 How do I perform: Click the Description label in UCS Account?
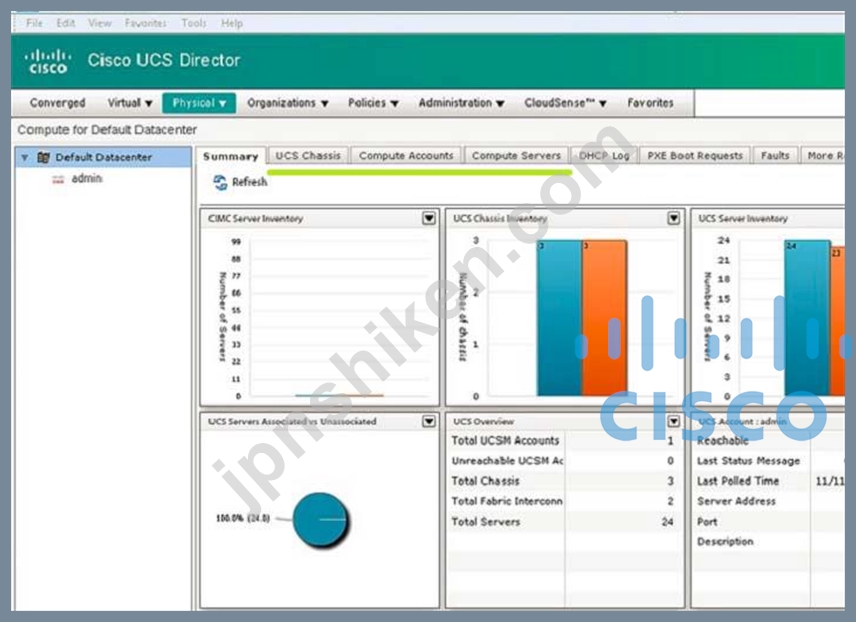pyautogui.click(x=725, y=541)
